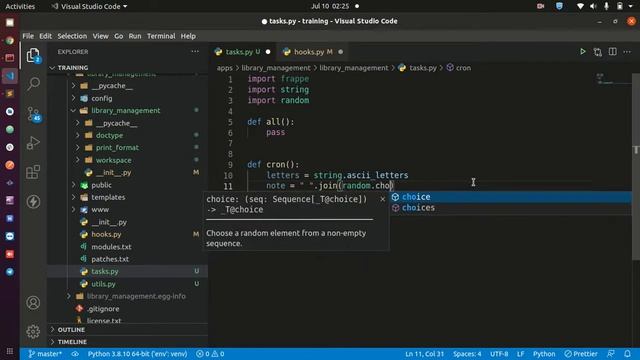This screenshot has height=360, width=640.
Task: Open the Manage gear icon
Action: click(33, 331)
